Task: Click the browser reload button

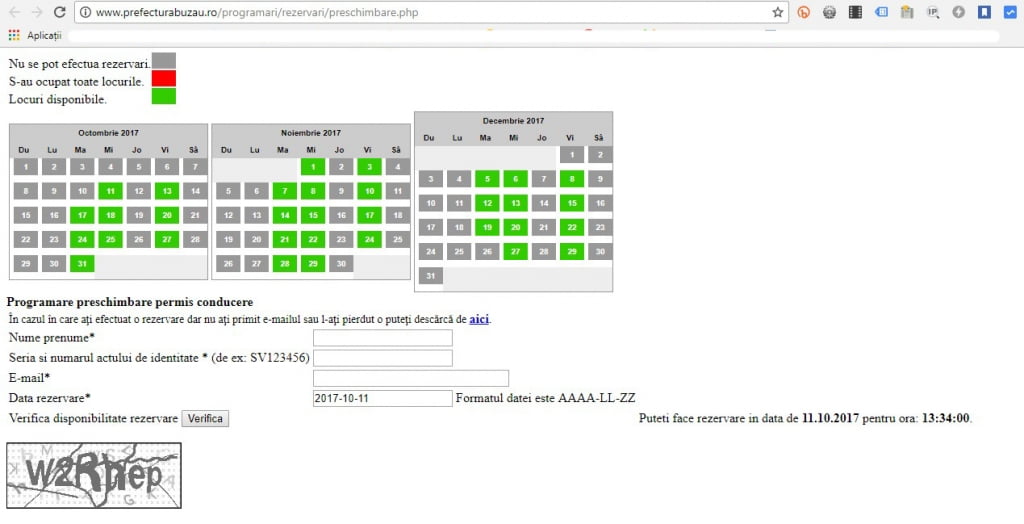Action: [60, 12]
